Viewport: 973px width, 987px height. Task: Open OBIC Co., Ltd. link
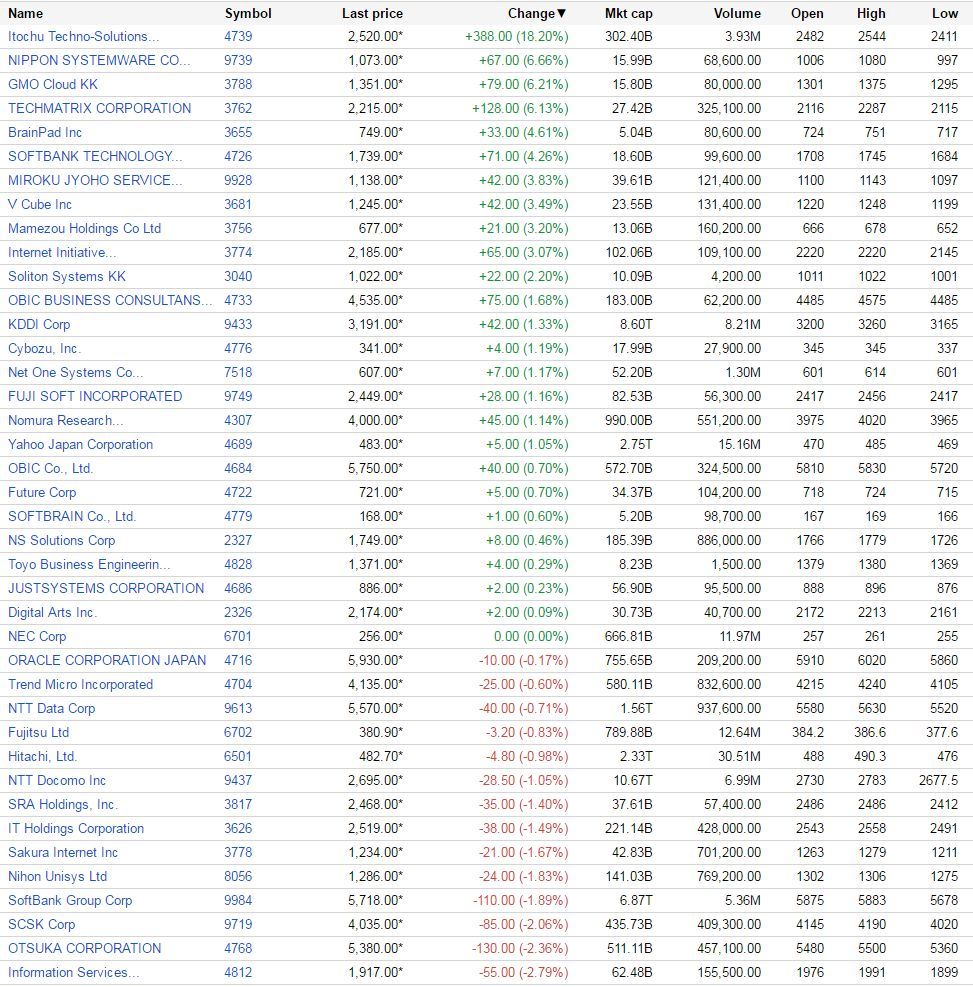pyautogui.click(x=50, y=468)
